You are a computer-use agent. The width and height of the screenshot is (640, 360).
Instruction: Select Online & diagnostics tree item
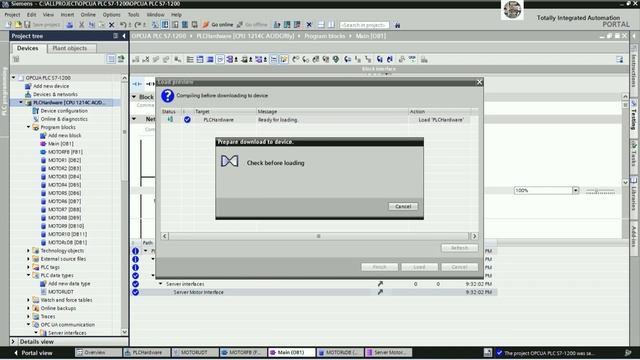(64, 119)
